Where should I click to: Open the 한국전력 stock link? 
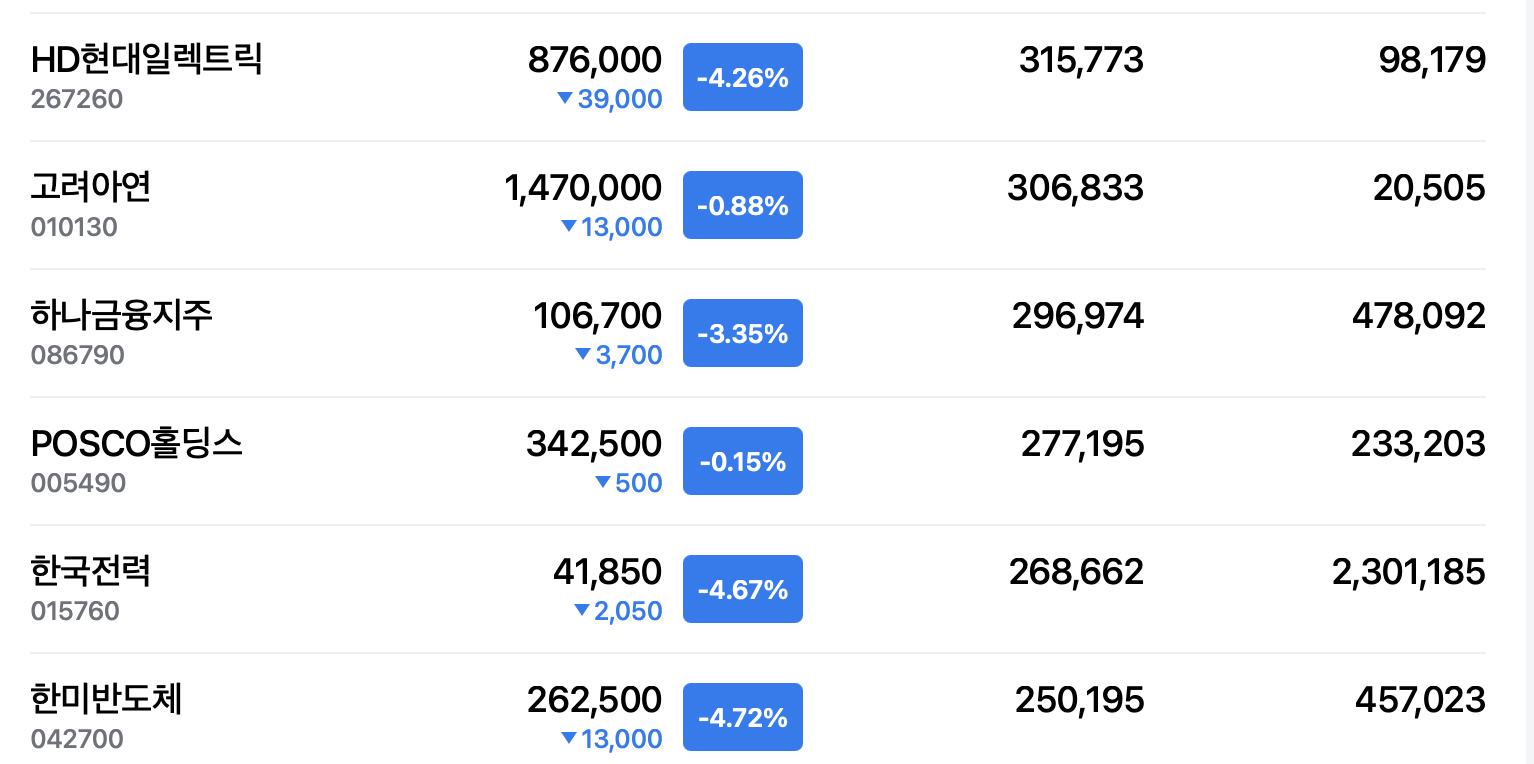[x=91, y=571]
